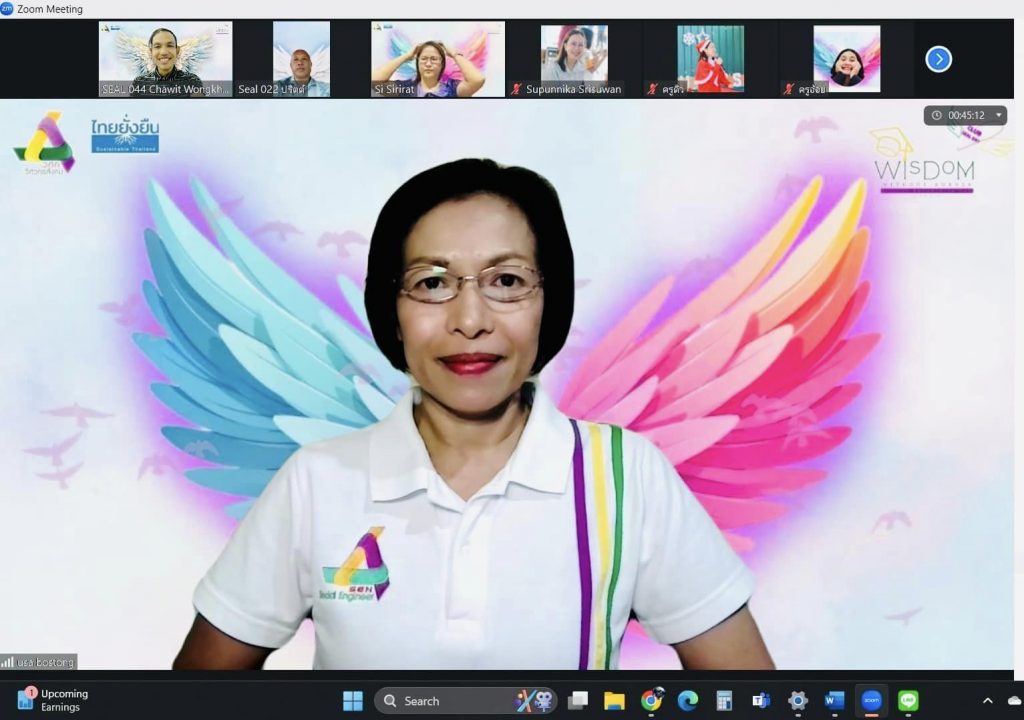Image resolution: width=1024 pixels, height=720 pixels.
Task: Open the Calculator app on taskbar
Action: [x=724, y=701]
